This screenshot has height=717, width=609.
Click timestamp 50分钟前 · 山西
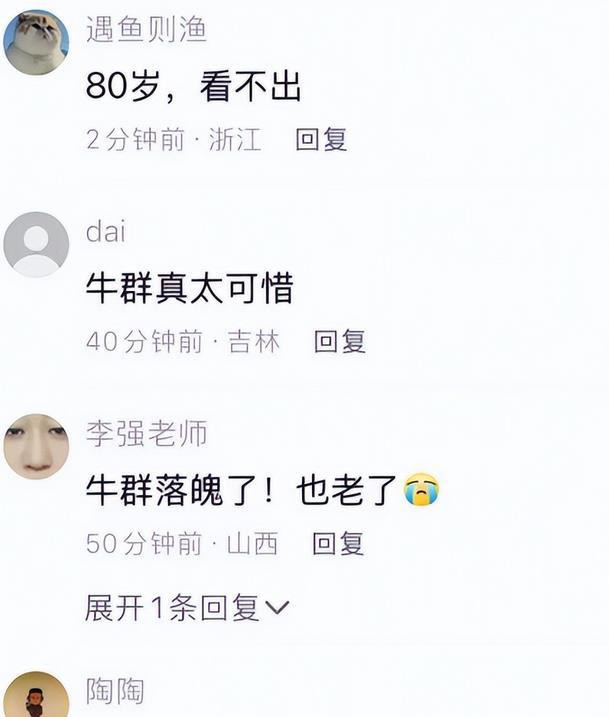(182, 543)
